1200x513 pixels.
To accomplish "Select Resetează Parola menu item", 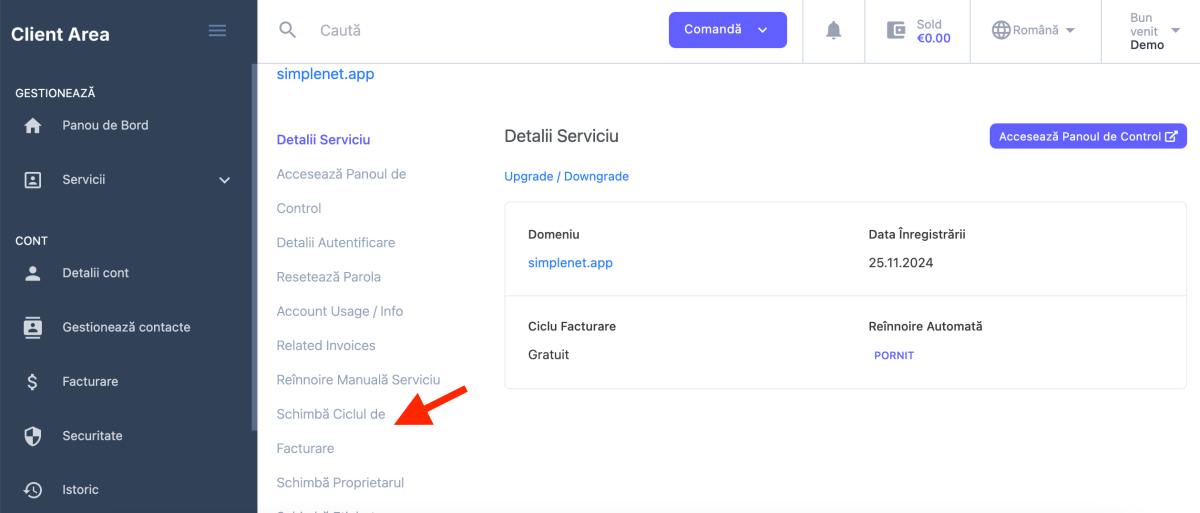I will pyautogui.click(x=328, y=277).
